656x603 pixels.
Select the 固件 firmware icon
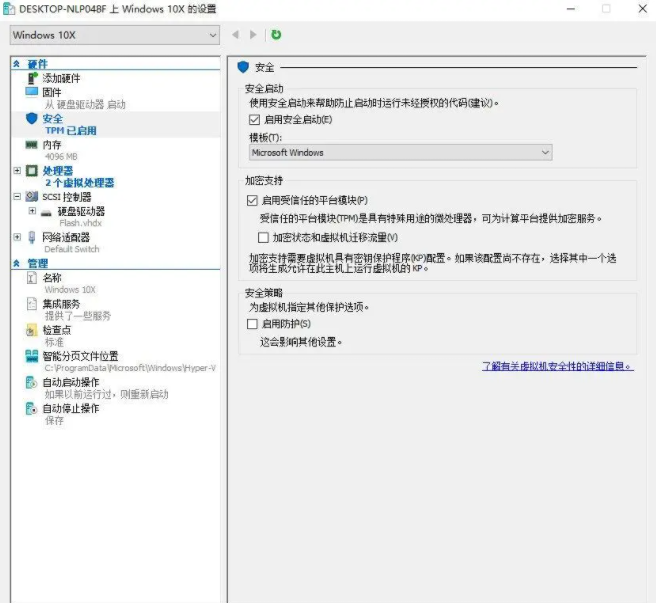[x=32, y=92]
